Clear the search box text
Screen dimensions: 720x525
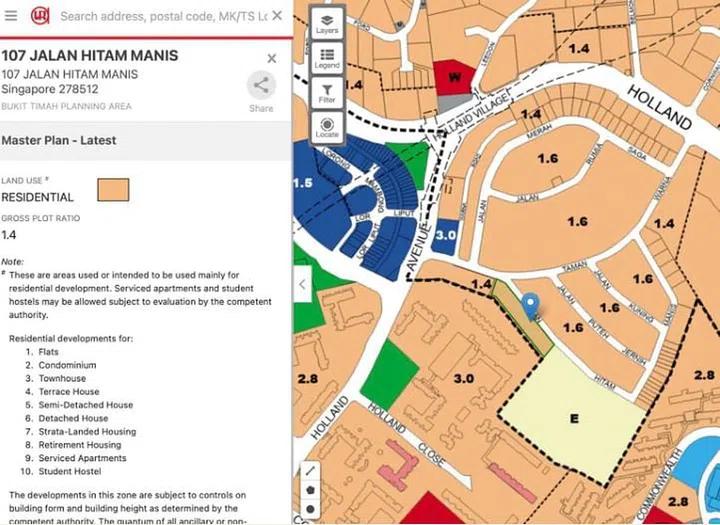coord(277,16)
